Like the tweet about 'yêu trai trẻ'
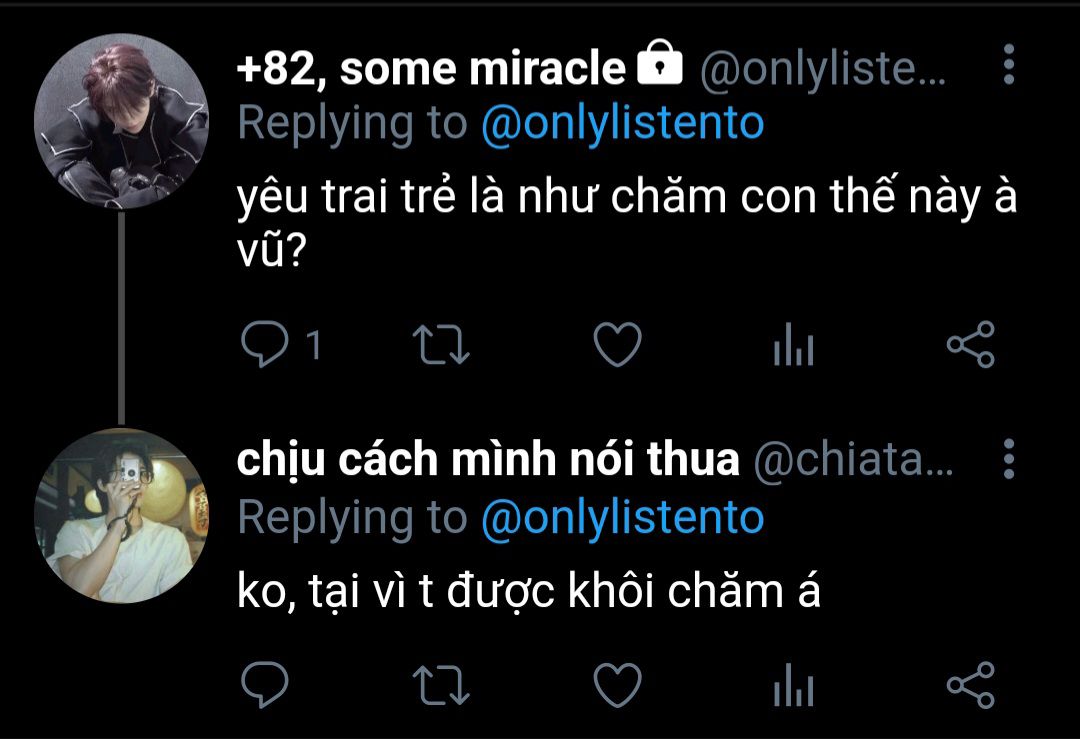1080x739 pixels. pyautogui.click(x=617, y=344)
